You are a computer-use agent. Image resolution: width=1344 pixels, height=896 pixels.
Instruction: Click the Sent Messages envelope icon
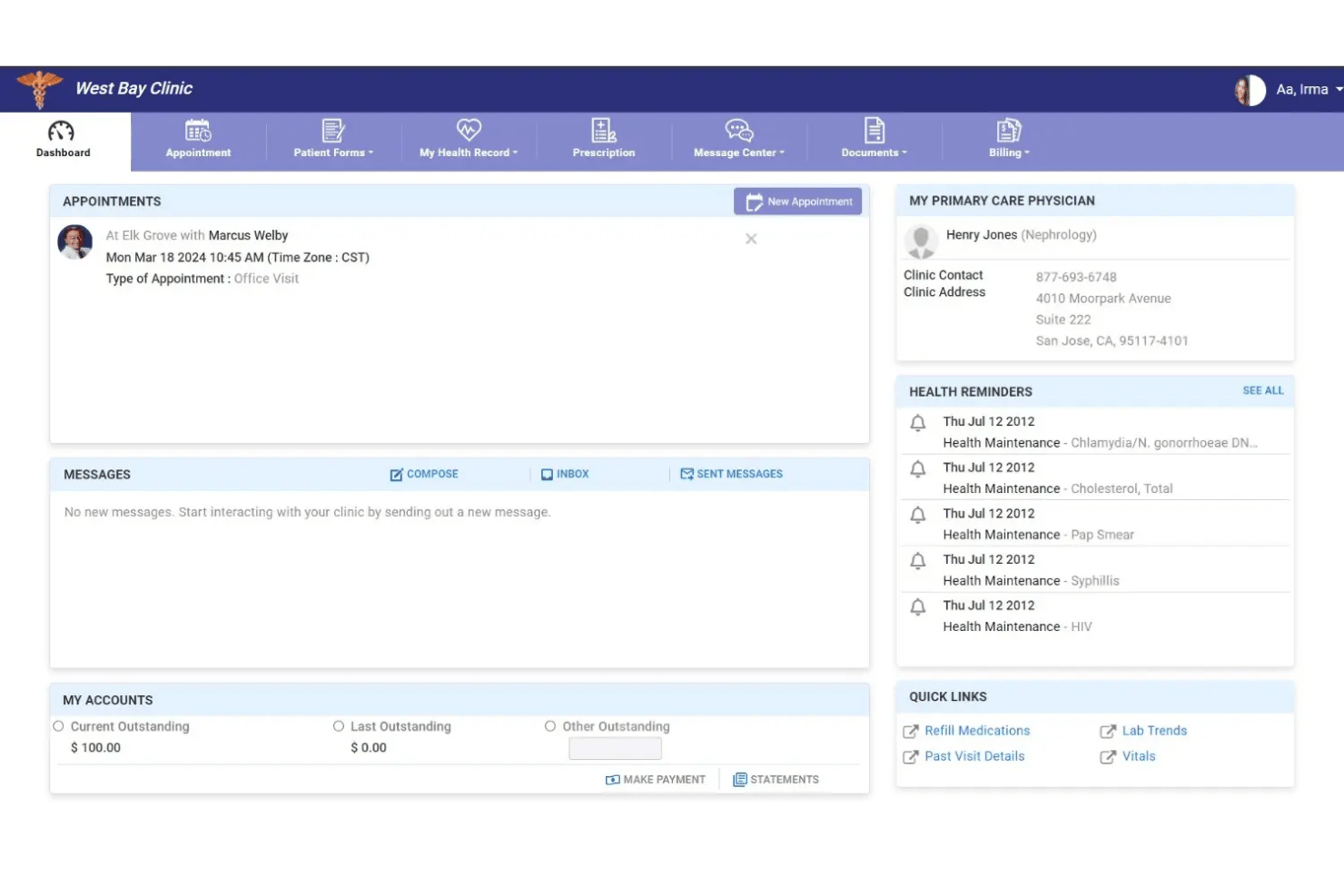point(687,474)
